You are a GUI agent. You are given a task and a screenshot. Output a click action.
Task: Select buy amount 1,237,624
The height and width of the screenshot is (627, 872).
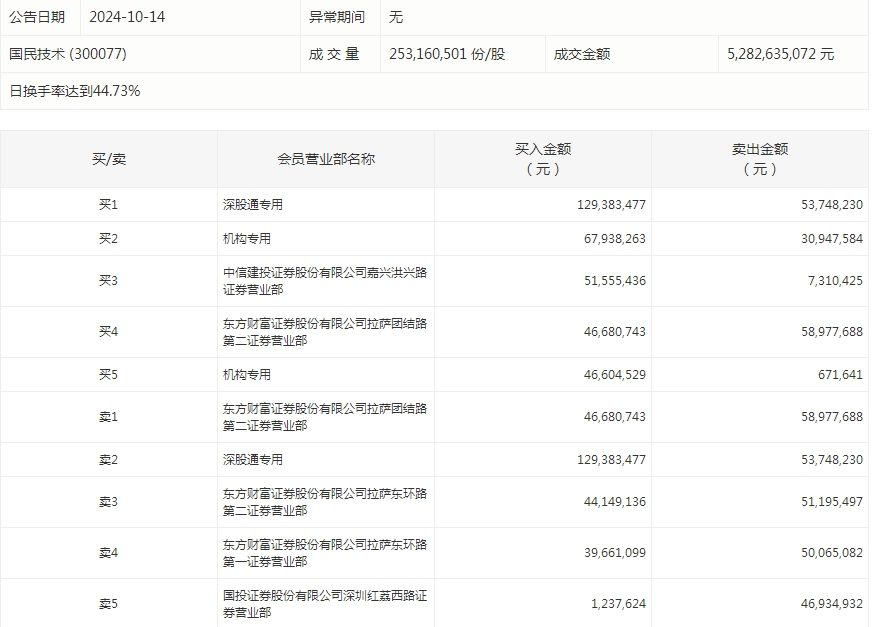[618, 604]
